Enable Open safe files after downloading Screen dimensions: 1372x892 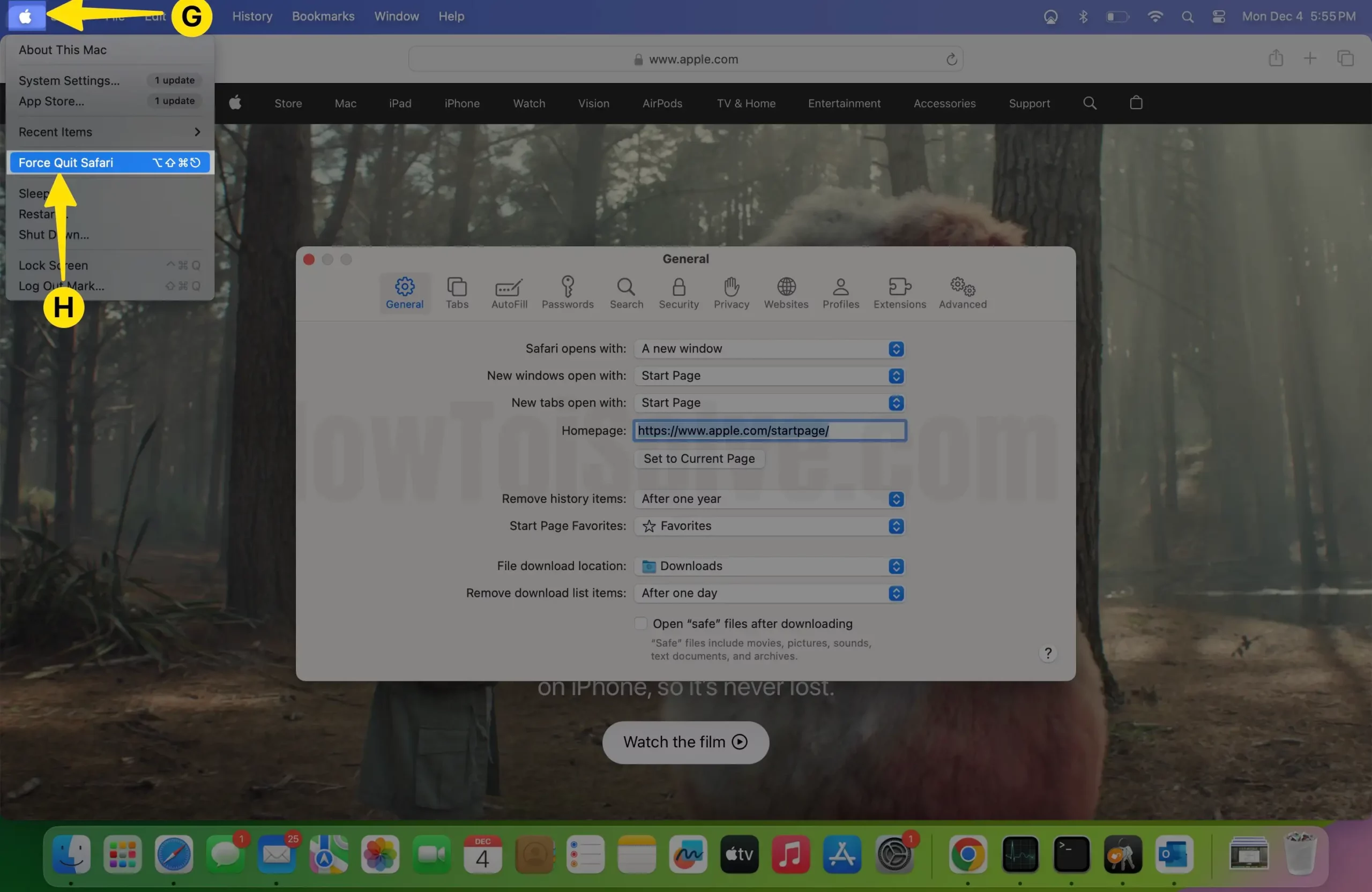point(640,624)
